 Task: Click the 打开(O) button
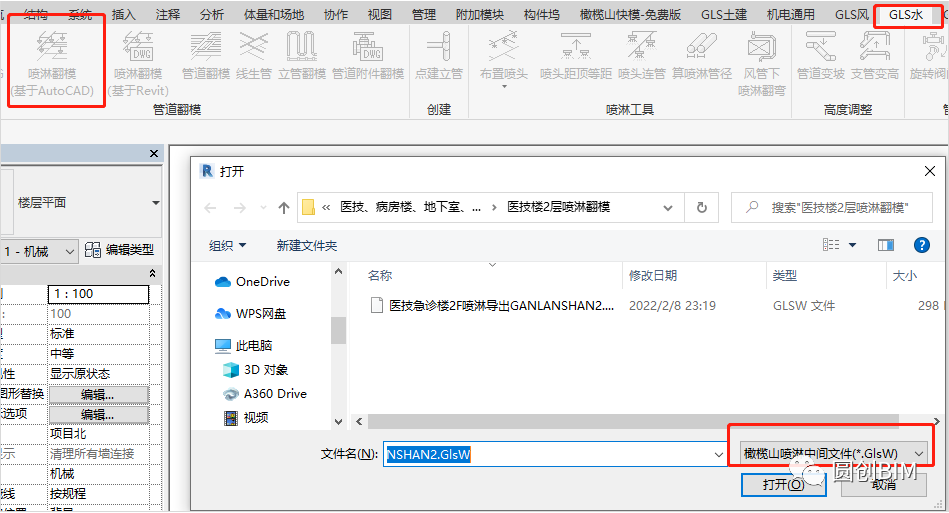[x=783, y=485]
